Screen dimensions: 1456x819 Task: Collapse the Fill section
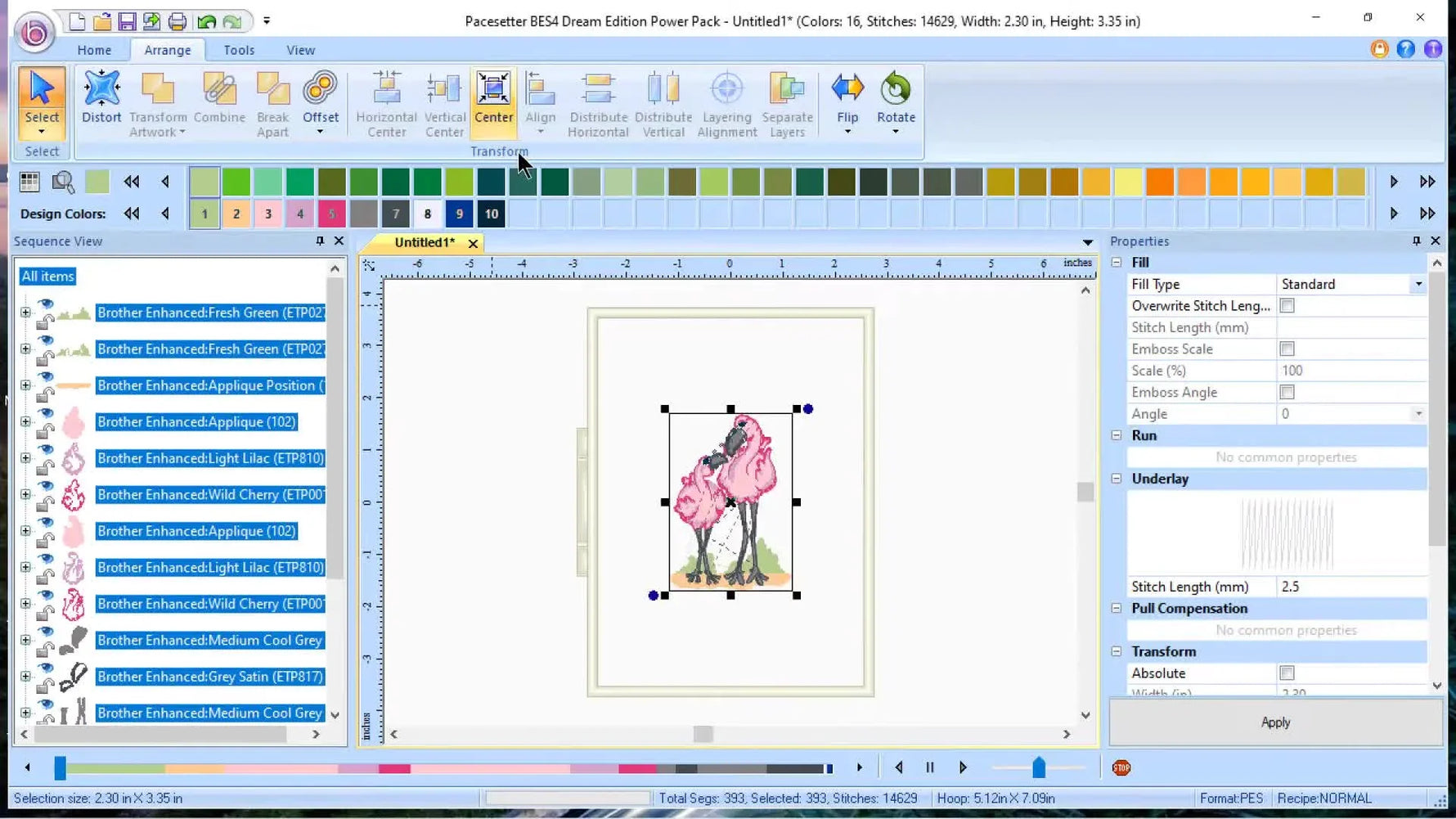click(1117, 263)
